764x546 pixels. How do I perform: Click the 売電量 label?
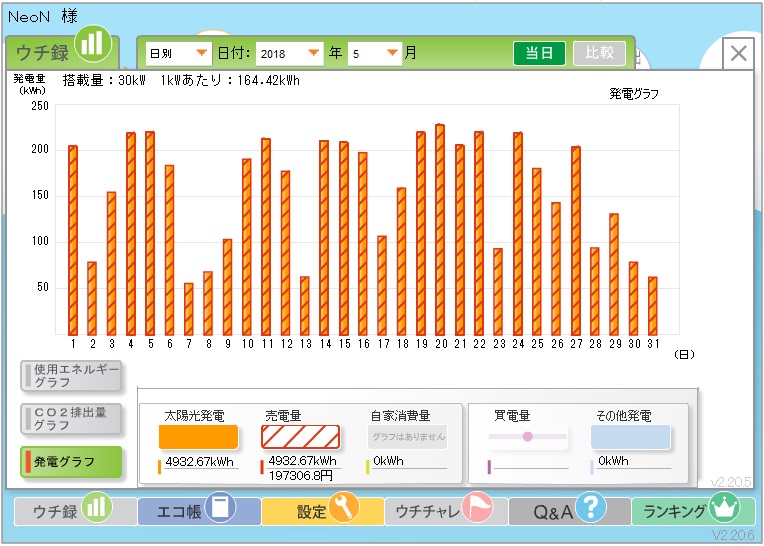pos(284,416)
